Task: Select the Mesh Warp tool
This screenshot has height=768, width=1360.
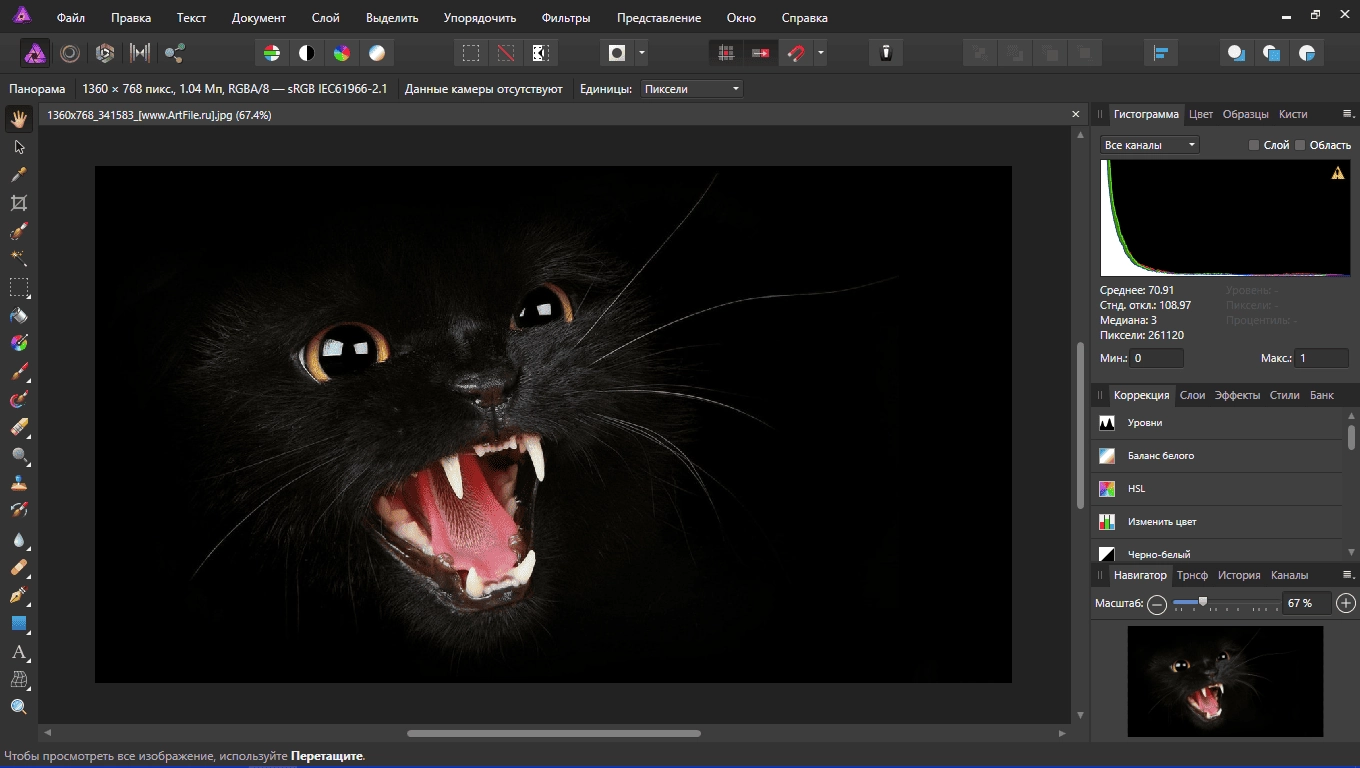Action: click(19, 680)
